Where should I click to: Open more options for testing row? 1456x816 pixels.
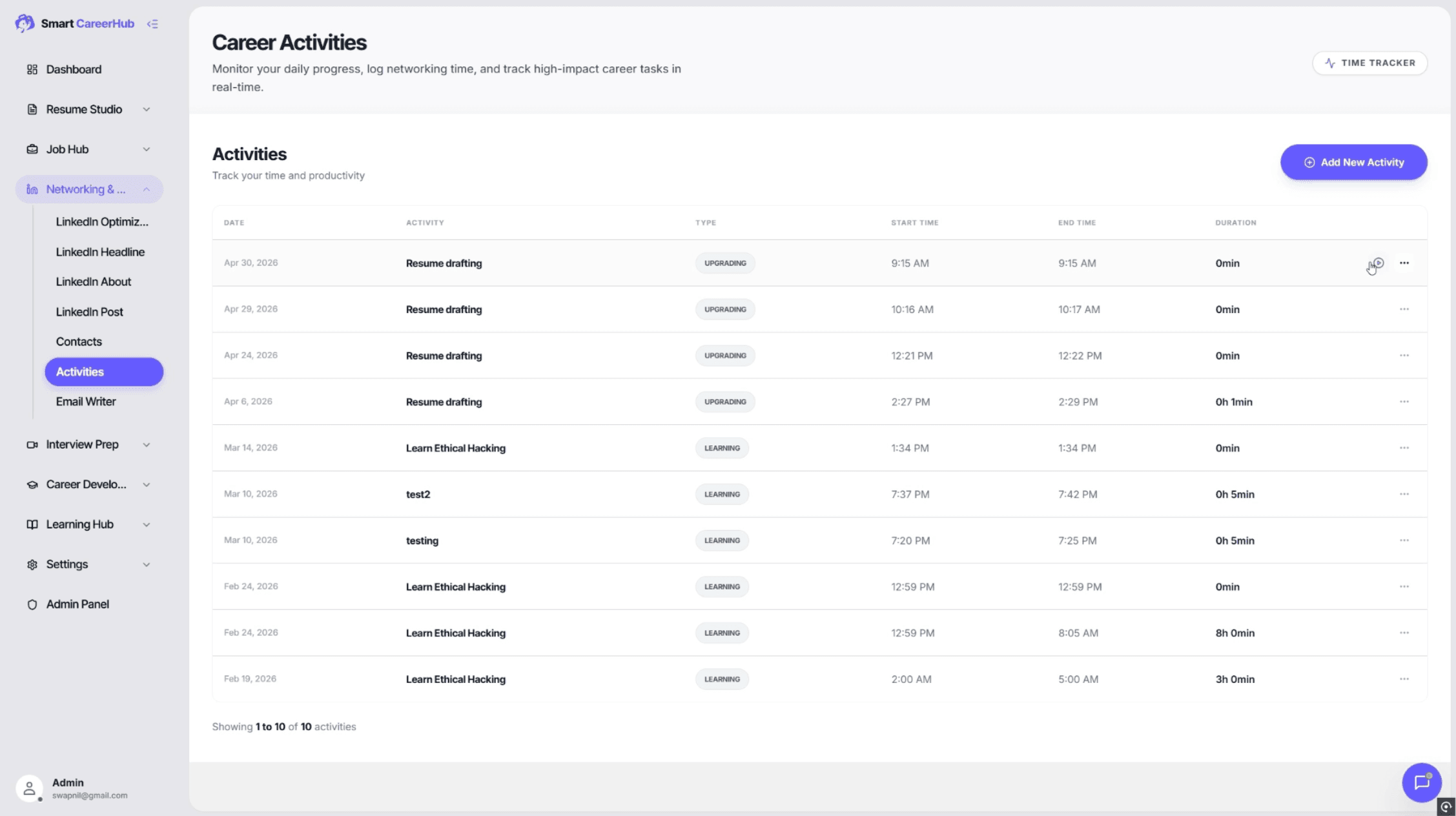point(1404,540)
